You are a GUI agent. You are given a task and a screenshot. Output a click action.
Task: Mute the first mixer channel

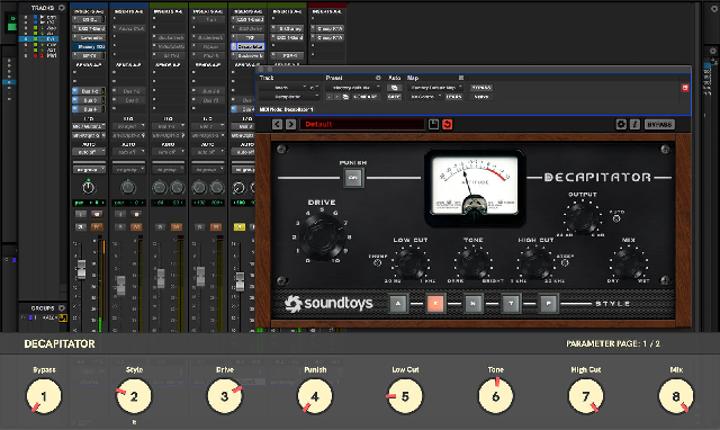[96, 227]
